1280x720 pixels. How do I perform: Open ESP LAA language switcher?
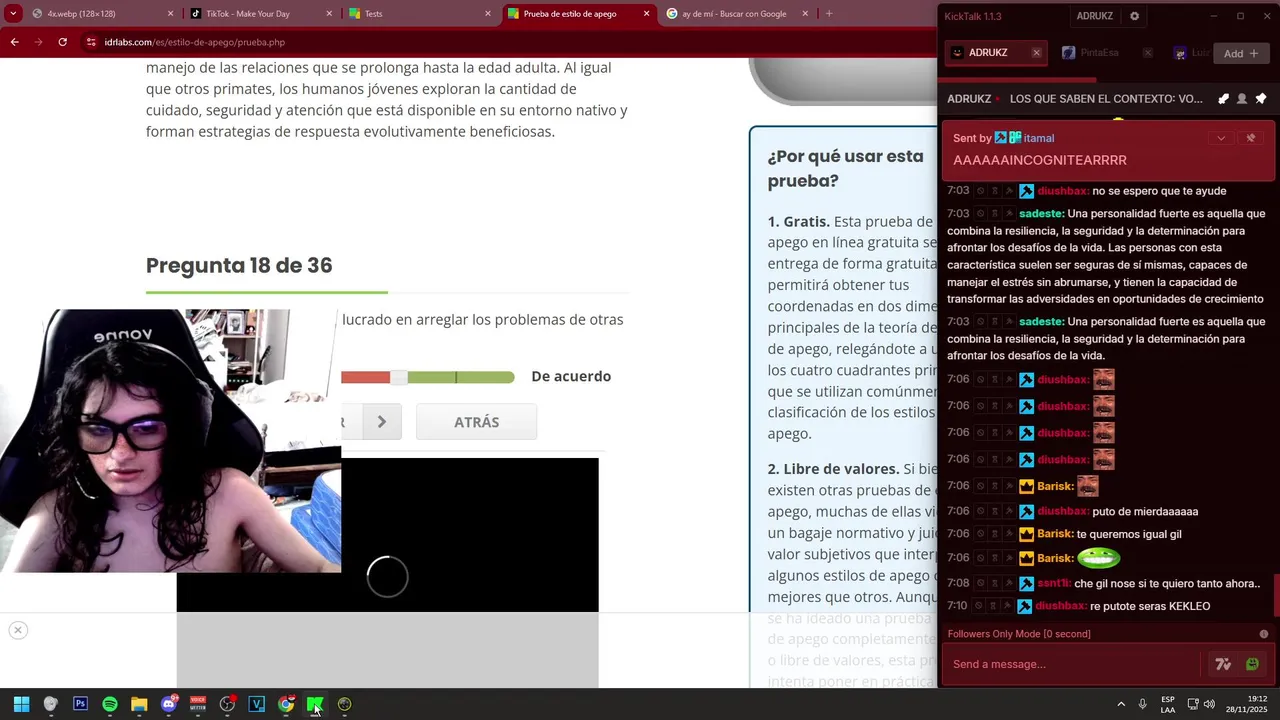tap(1168, 704)
